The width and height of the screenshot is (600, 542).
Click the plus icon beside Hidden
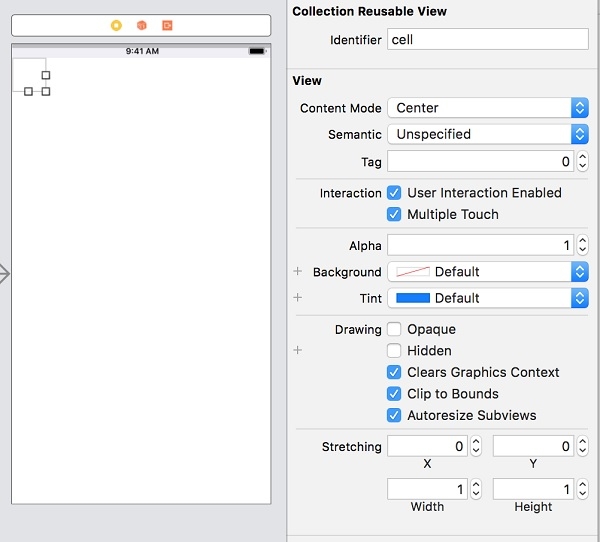(x=297, y=351)
